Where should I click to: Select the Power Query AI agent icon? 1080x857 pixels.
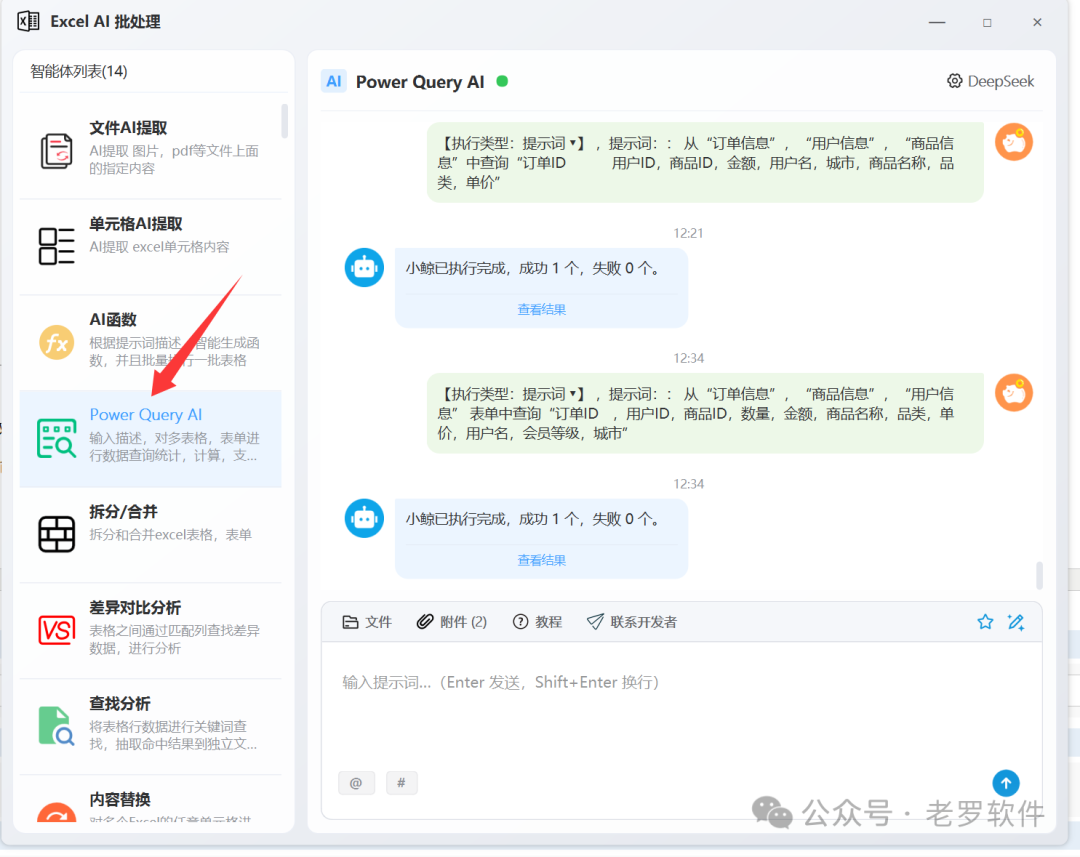pos(56,438)
